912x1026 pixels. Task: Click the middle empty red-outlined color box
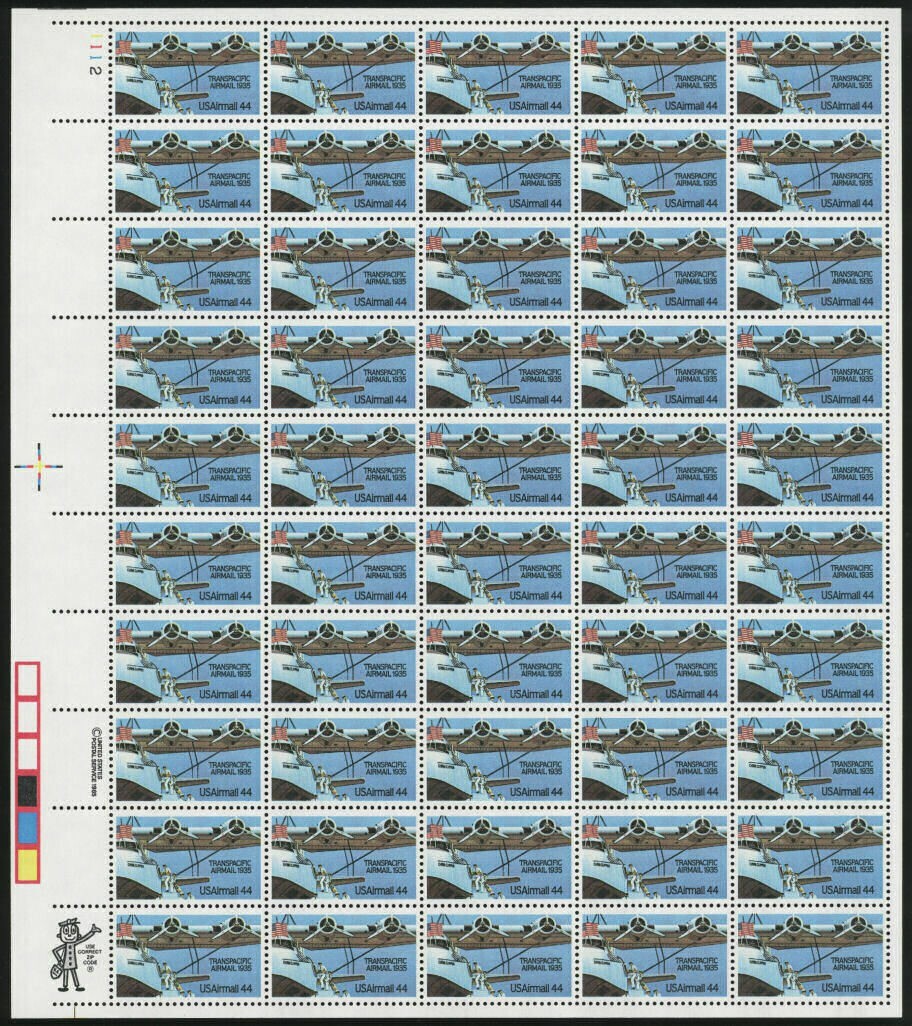point(27,716)
